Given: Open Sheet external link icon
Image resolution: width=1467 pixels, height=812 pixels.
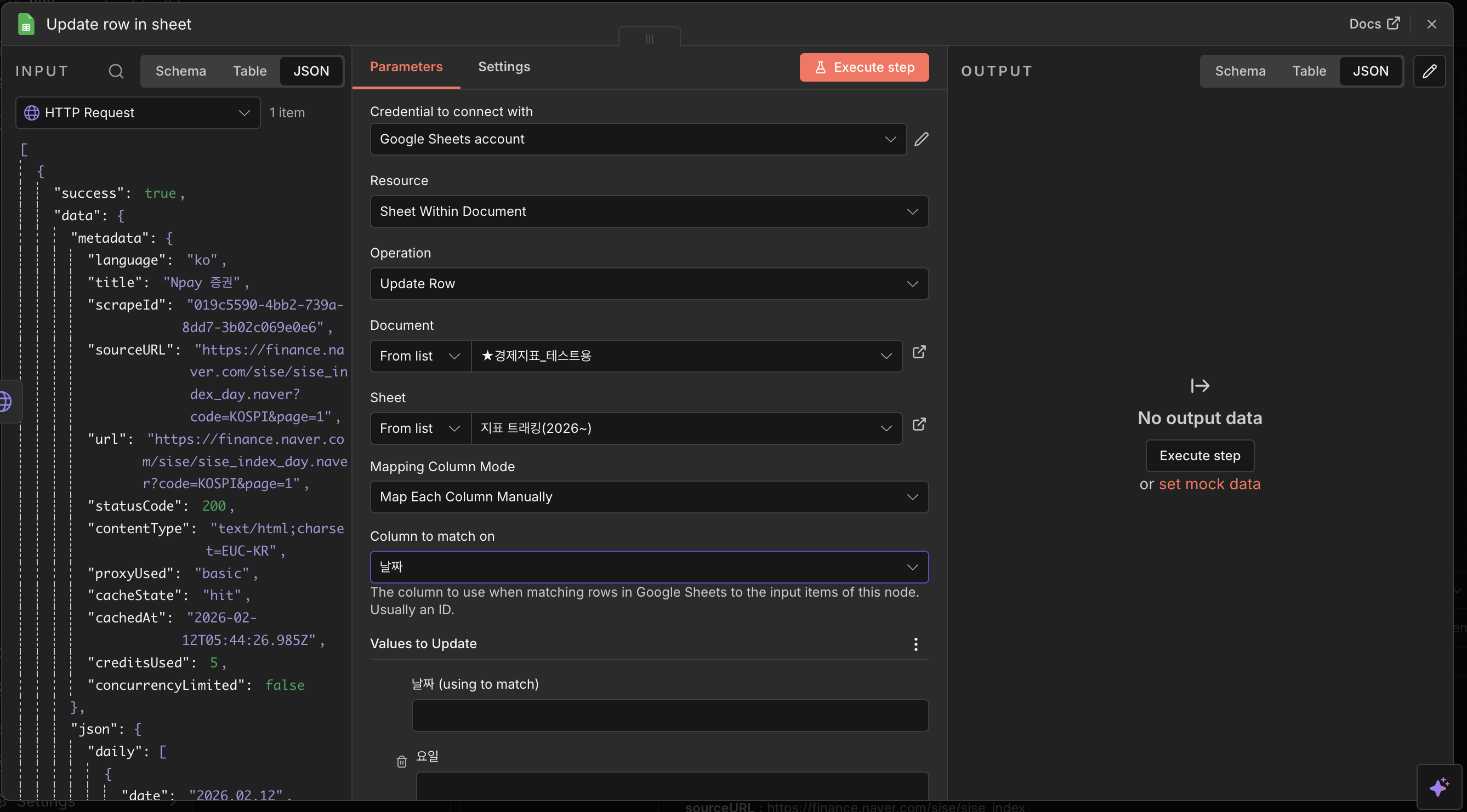Looking at the screenshot, I should point(919,425).
